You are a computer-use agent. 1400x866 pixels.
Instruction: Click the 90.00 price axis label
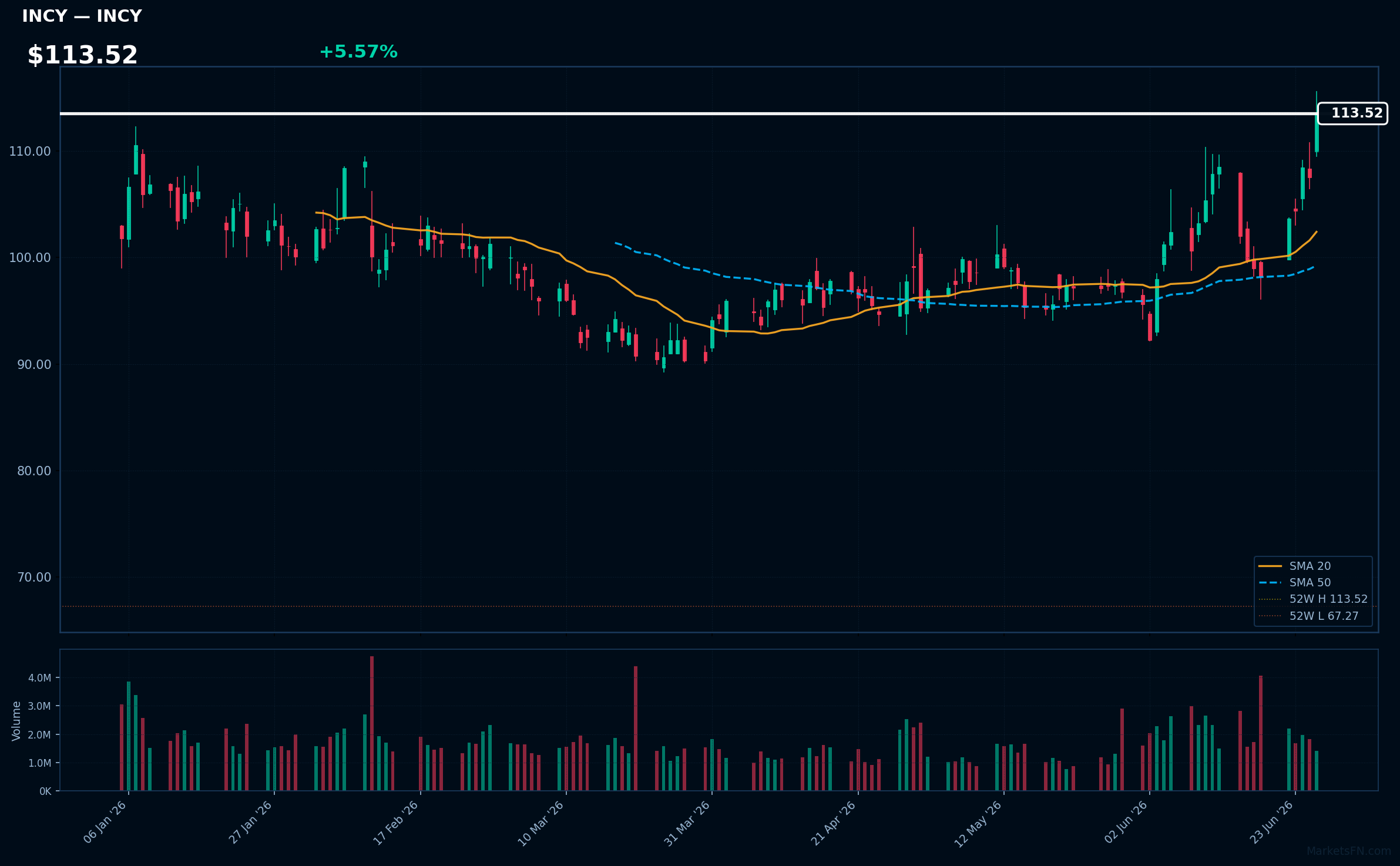(34, 364)
